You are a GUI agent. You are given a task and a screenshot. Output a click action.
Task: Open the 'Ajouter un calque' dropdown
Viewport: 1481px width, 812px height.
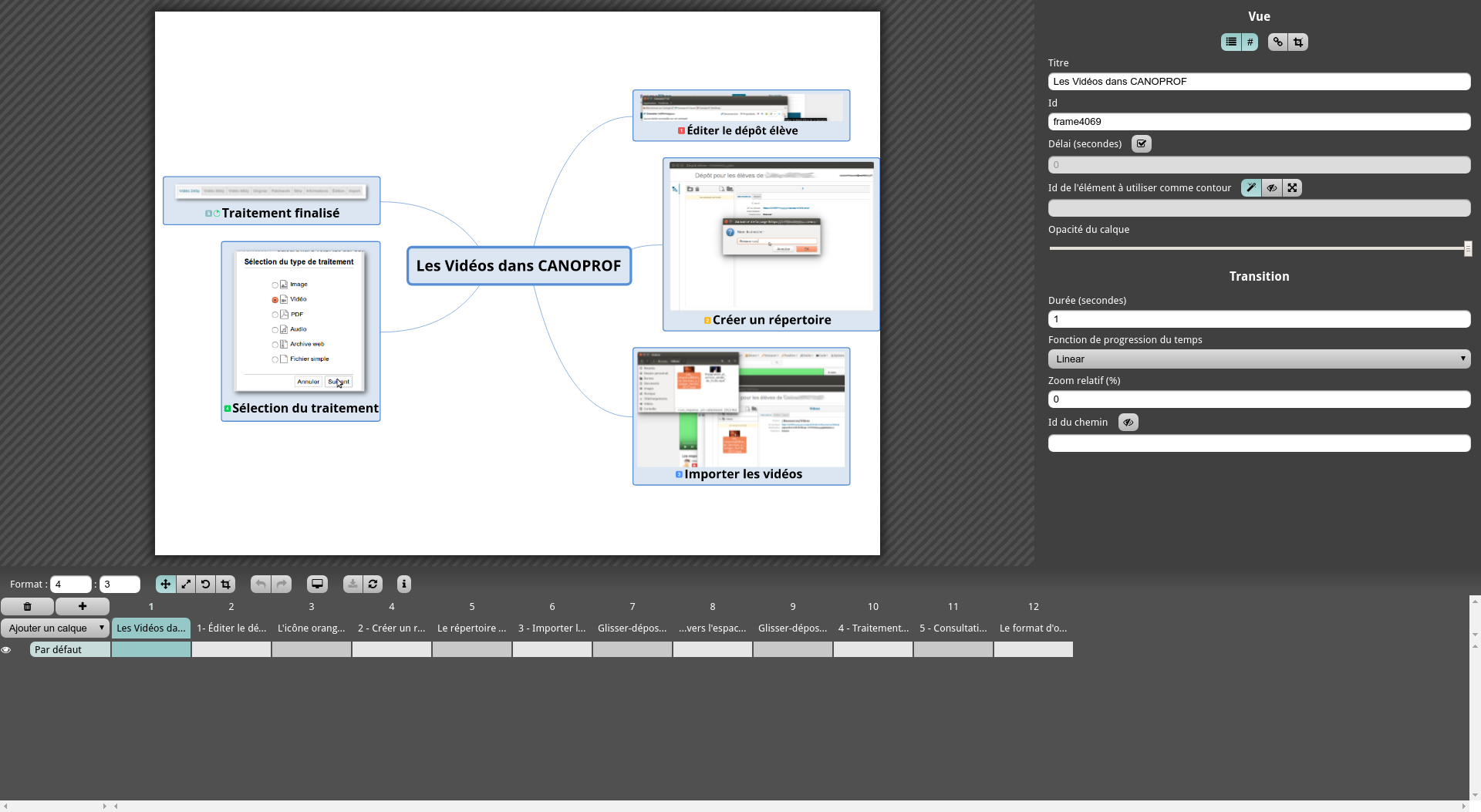click(55, 628)
